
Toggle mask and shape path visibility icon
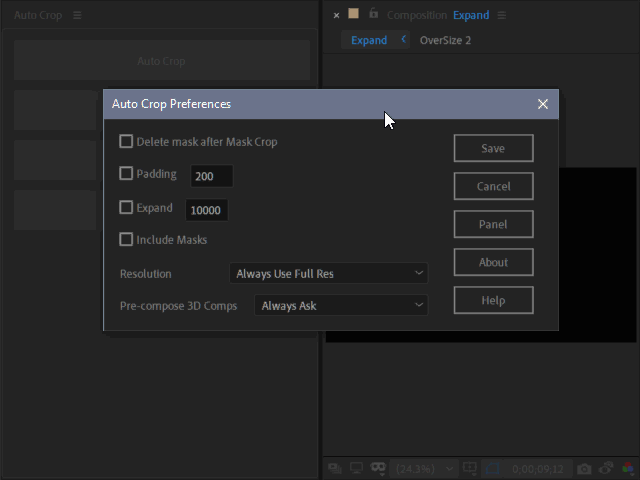(493, 468)
